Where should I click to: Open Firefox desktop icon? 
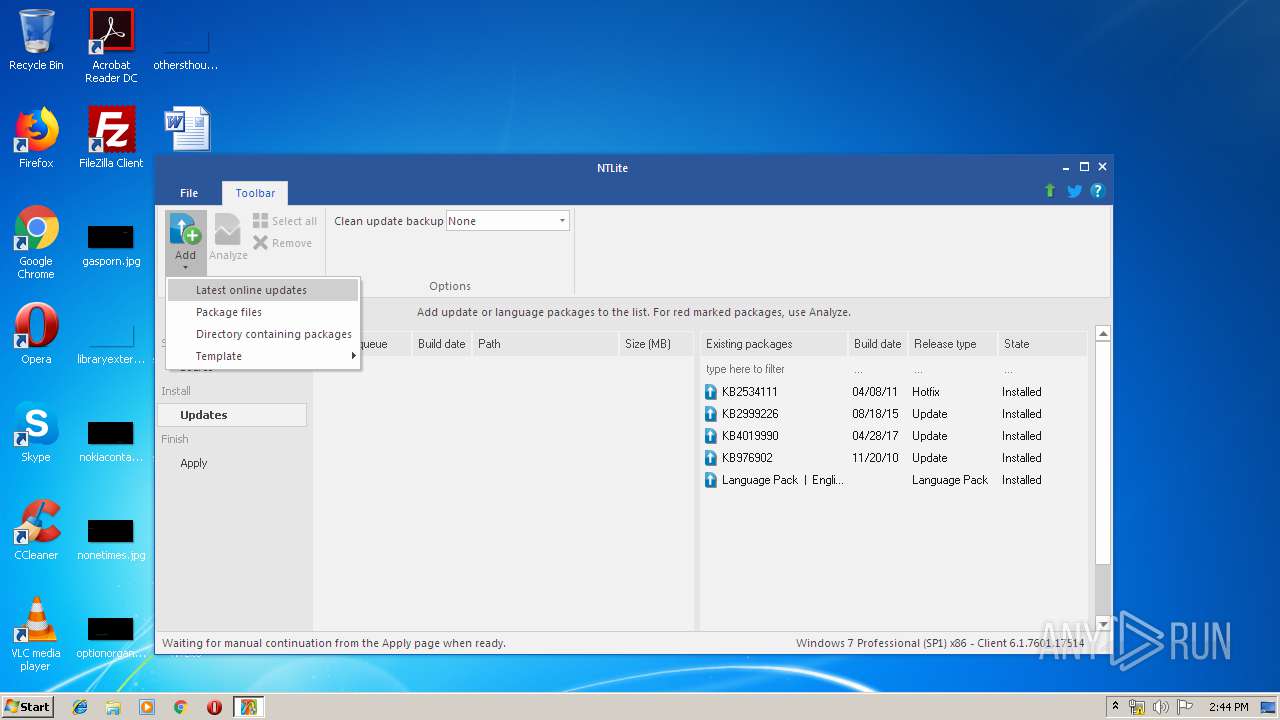point(36,138)
